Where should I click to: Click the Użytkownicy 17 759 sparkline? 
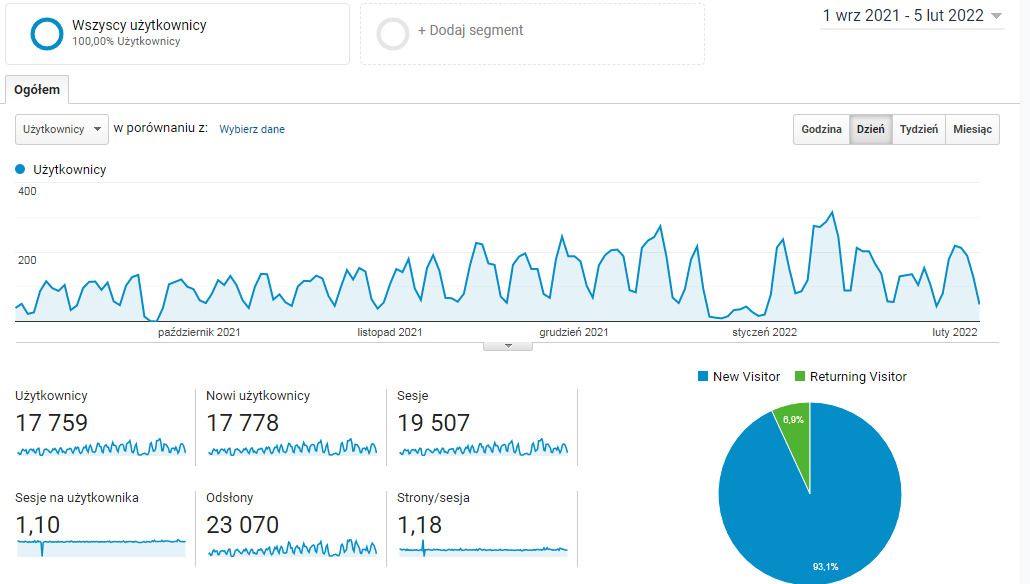pos(101,447)
